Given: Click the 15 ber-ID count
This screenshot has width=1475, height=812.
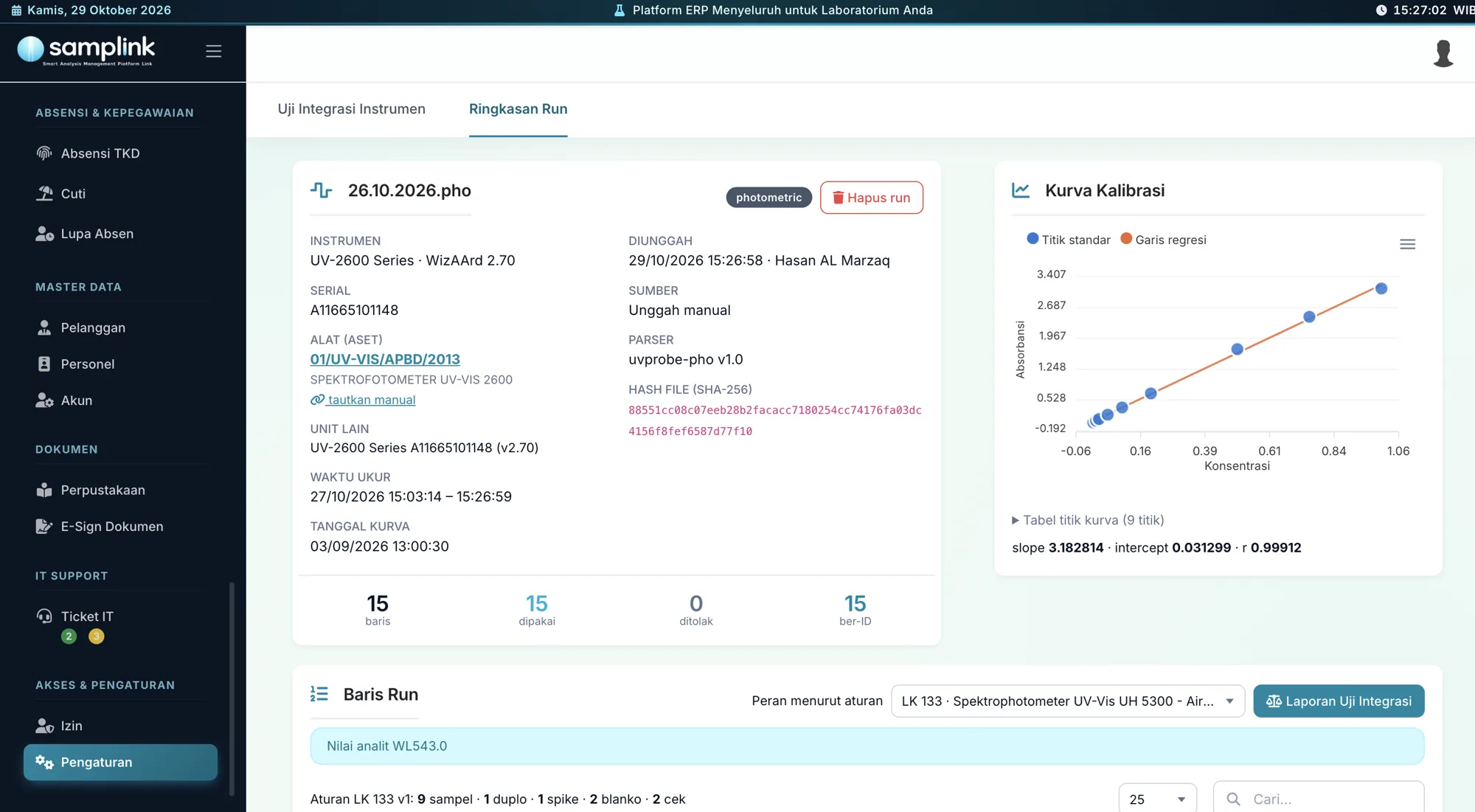Looking at the screenshot, I should click(855, 610).
